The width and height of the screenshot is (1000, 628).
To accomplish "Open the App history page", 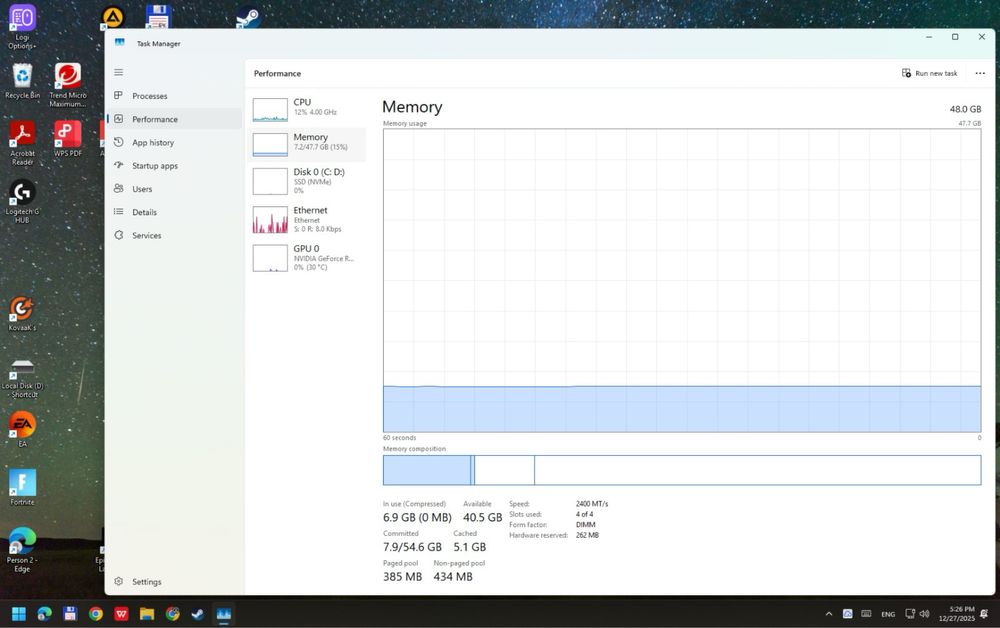I will 173,142.
